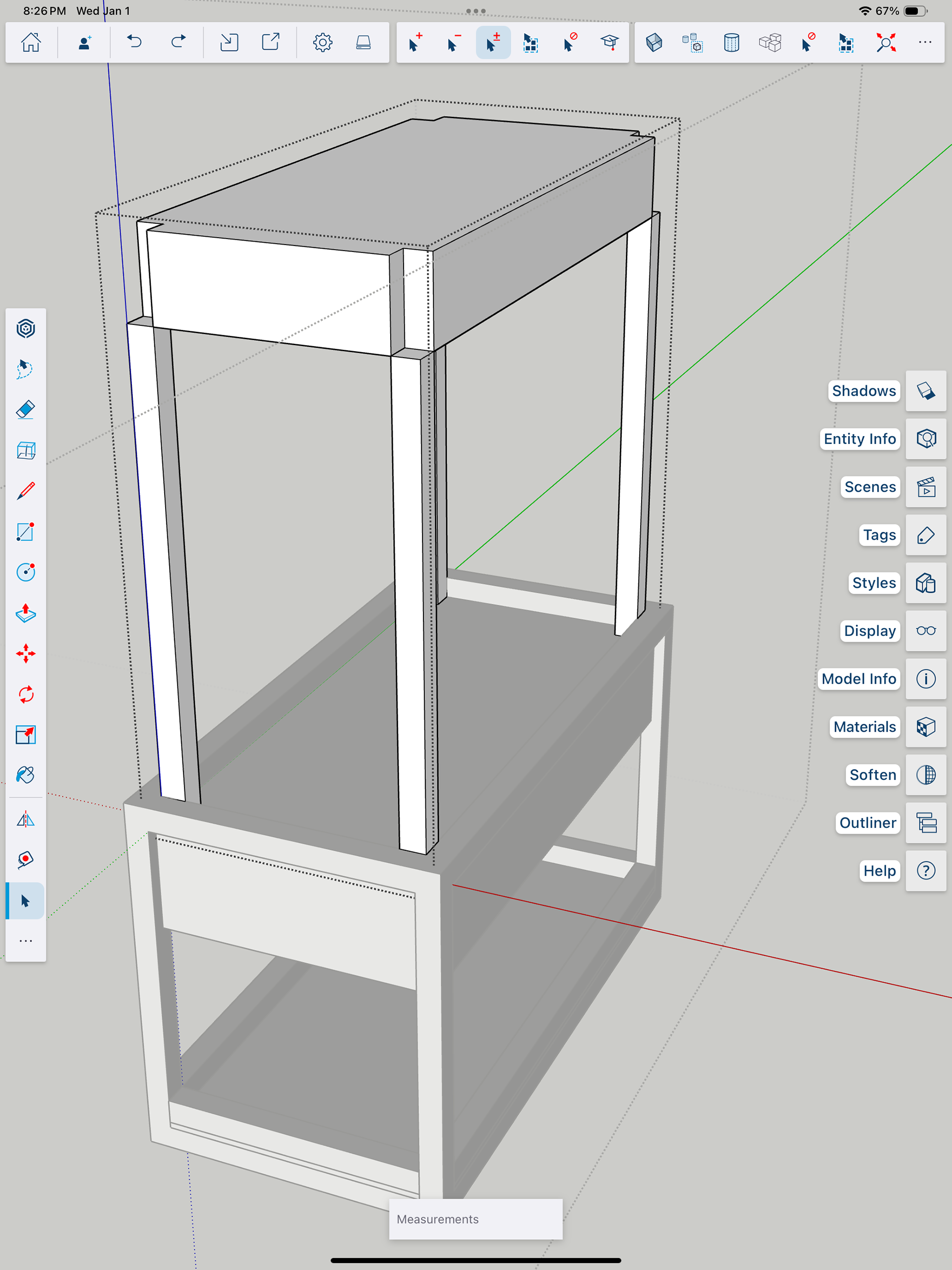Select the Eraser tool
The height and width of the screenshot is (1270, 952).
[x=25, y=410]
